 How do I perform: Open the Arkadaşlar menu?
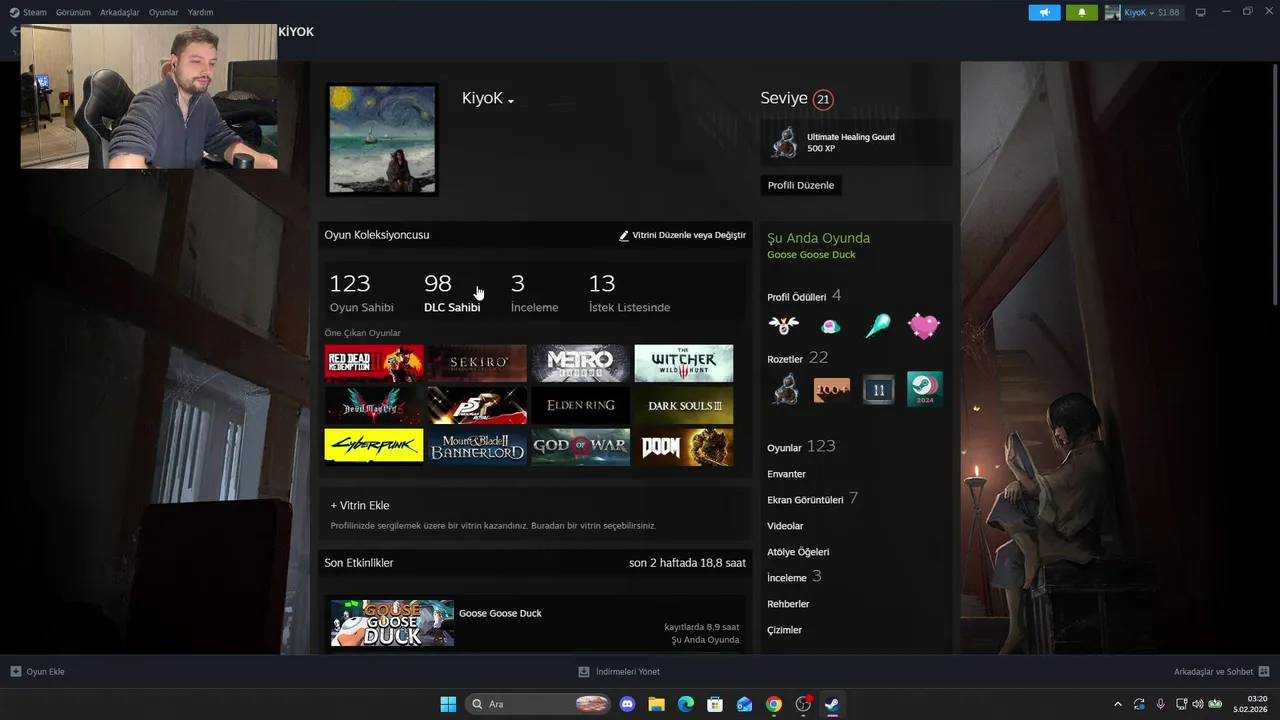click(x=120, y=13)
